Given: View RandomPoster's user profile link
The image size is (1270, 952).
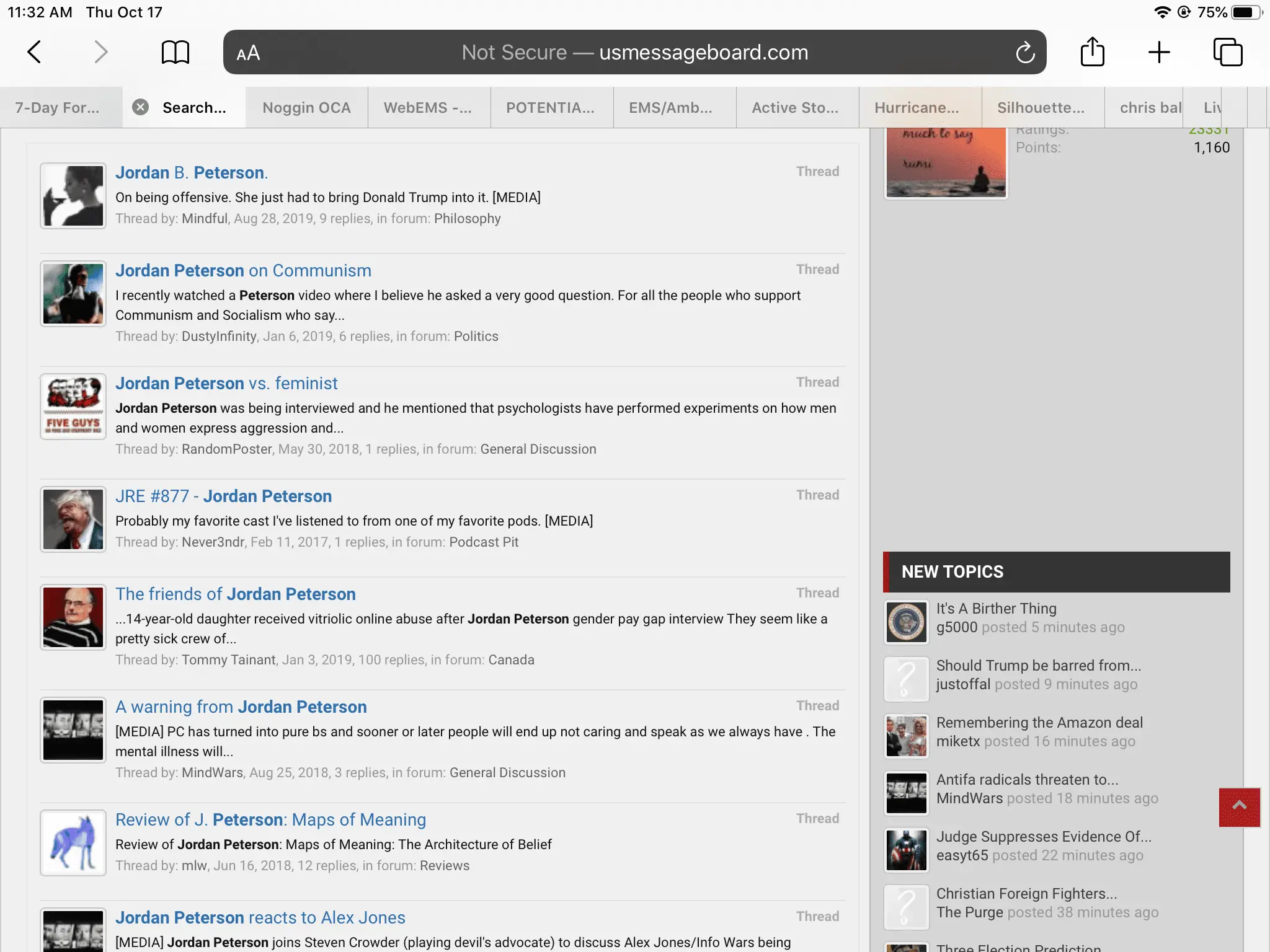Looking at the screenshot, I should pyautogui.click(x=227, y=449).
